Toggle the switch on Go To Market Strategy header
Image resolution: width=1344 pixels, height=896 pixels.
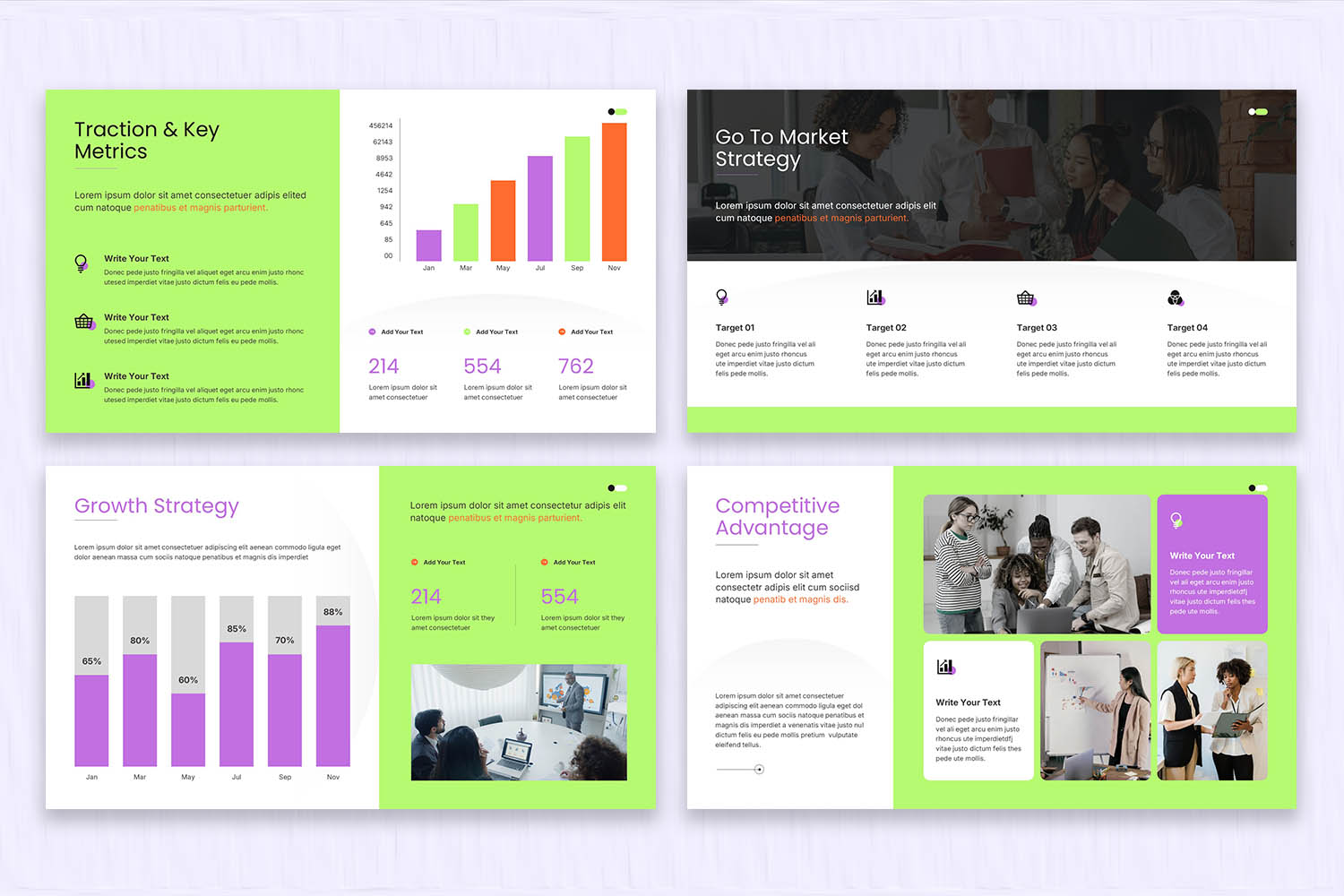pos(1258,111)
